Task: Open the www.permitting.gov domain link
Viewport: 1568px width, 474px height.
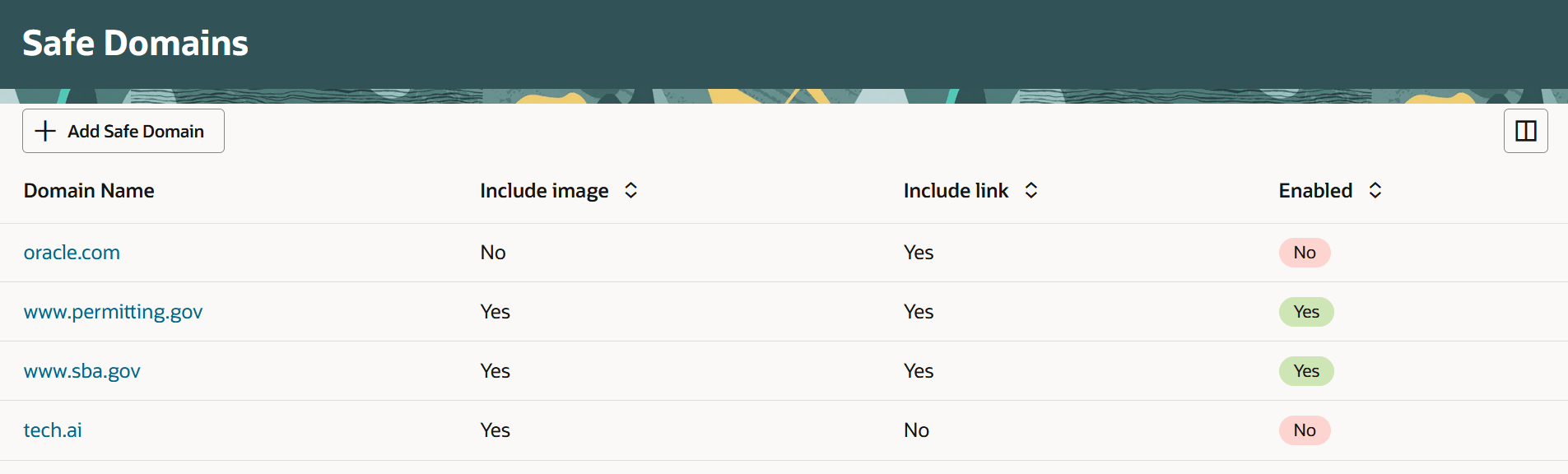Action: [x=113, y=312]
